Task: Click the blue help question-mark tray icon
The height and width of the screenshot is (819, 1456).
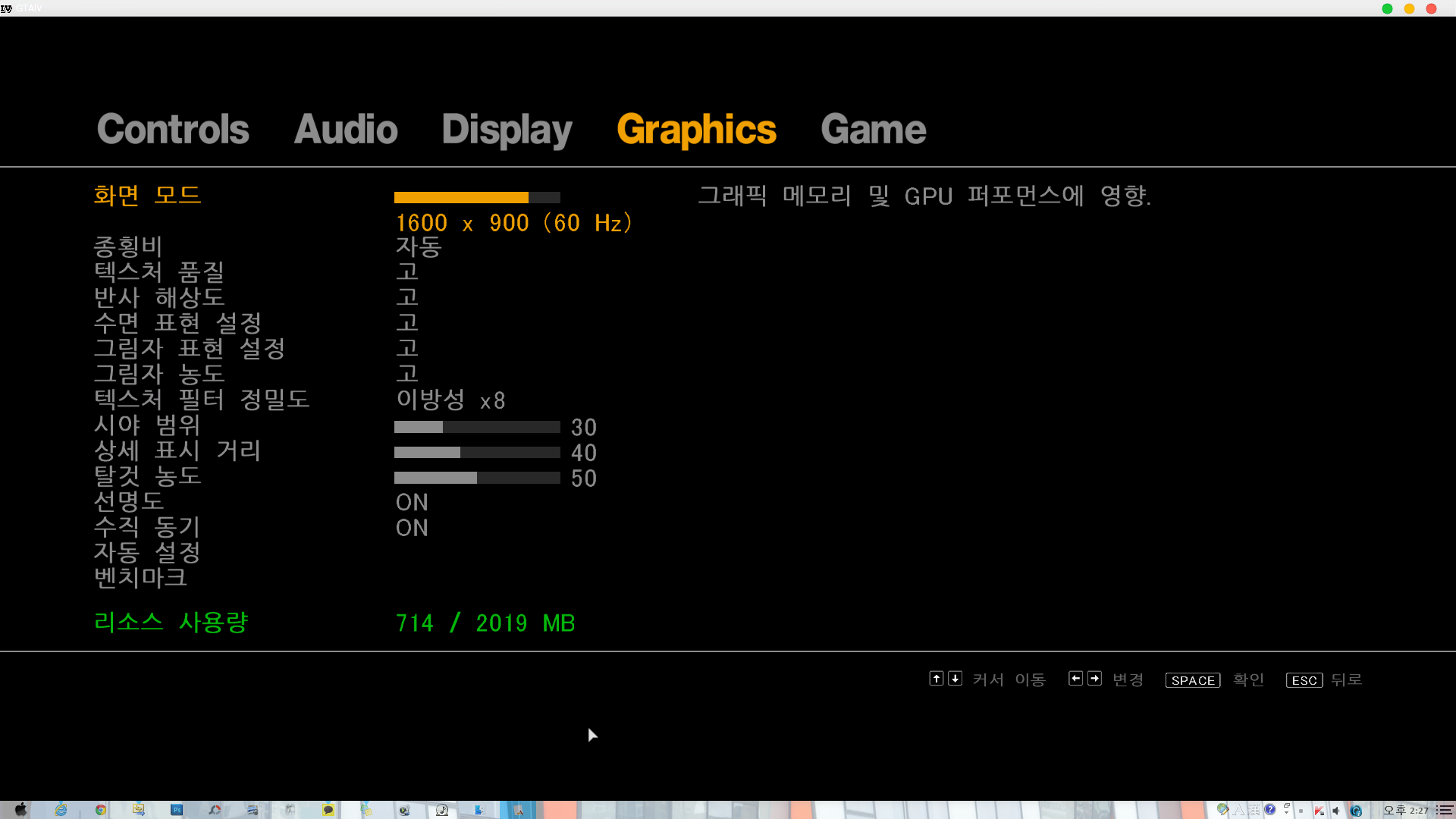Action: coord(1269,809)
